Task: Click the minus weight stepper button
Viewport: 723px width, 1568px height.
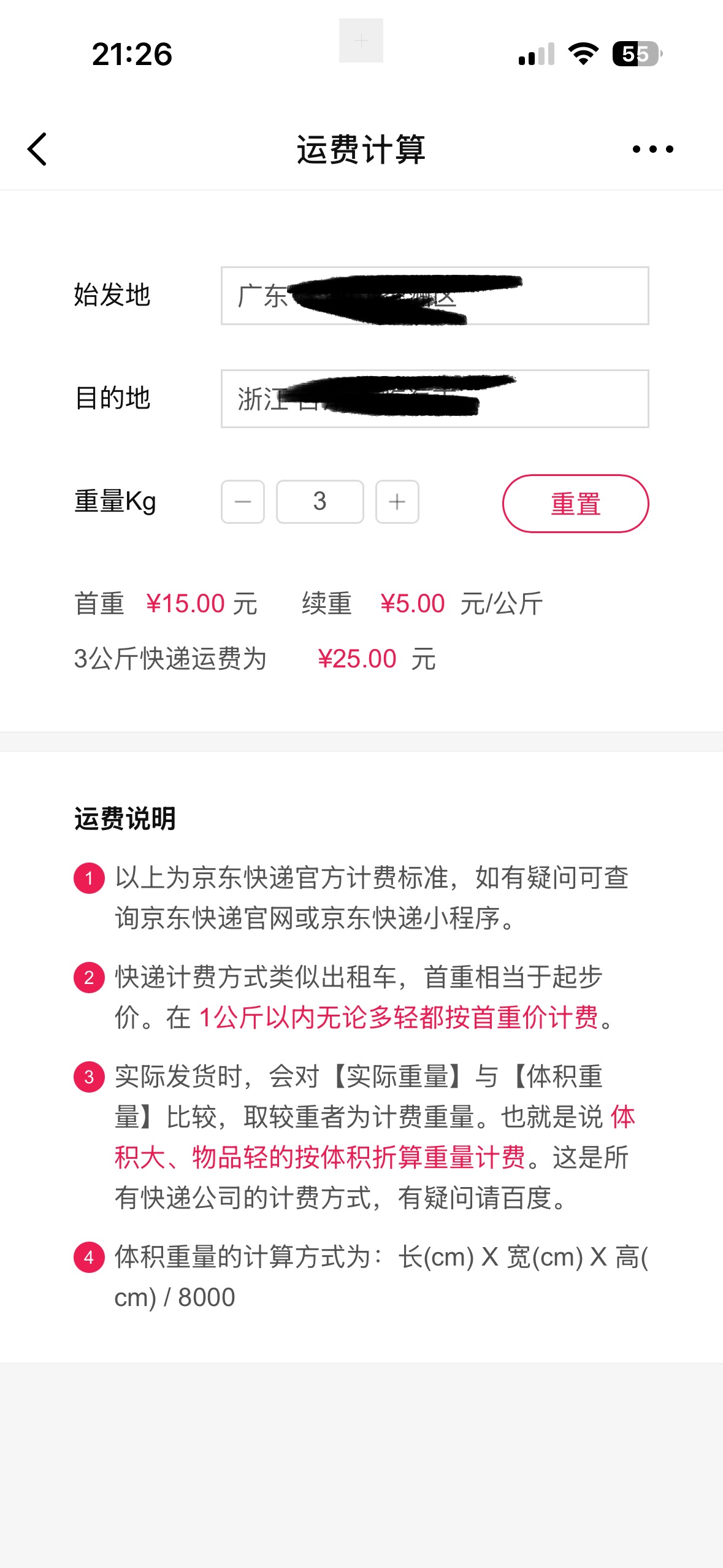Action: pos(243,502)
